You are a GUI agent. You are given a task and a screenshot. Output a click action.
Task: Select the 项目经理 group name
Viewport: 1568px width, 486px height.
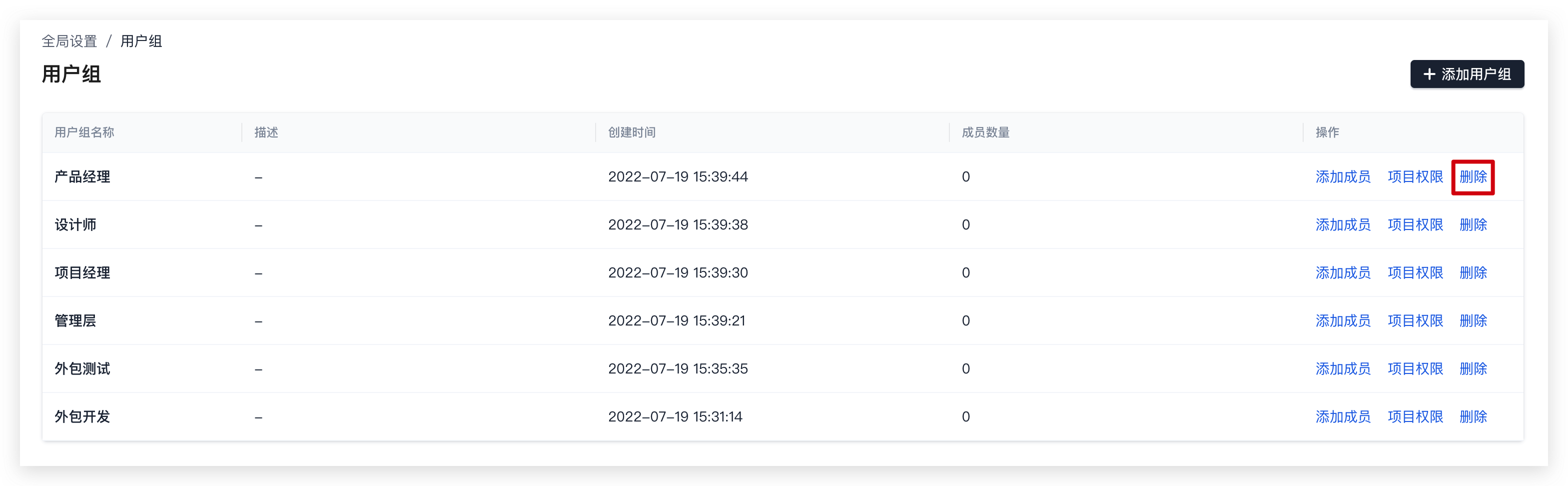[82, 273]
